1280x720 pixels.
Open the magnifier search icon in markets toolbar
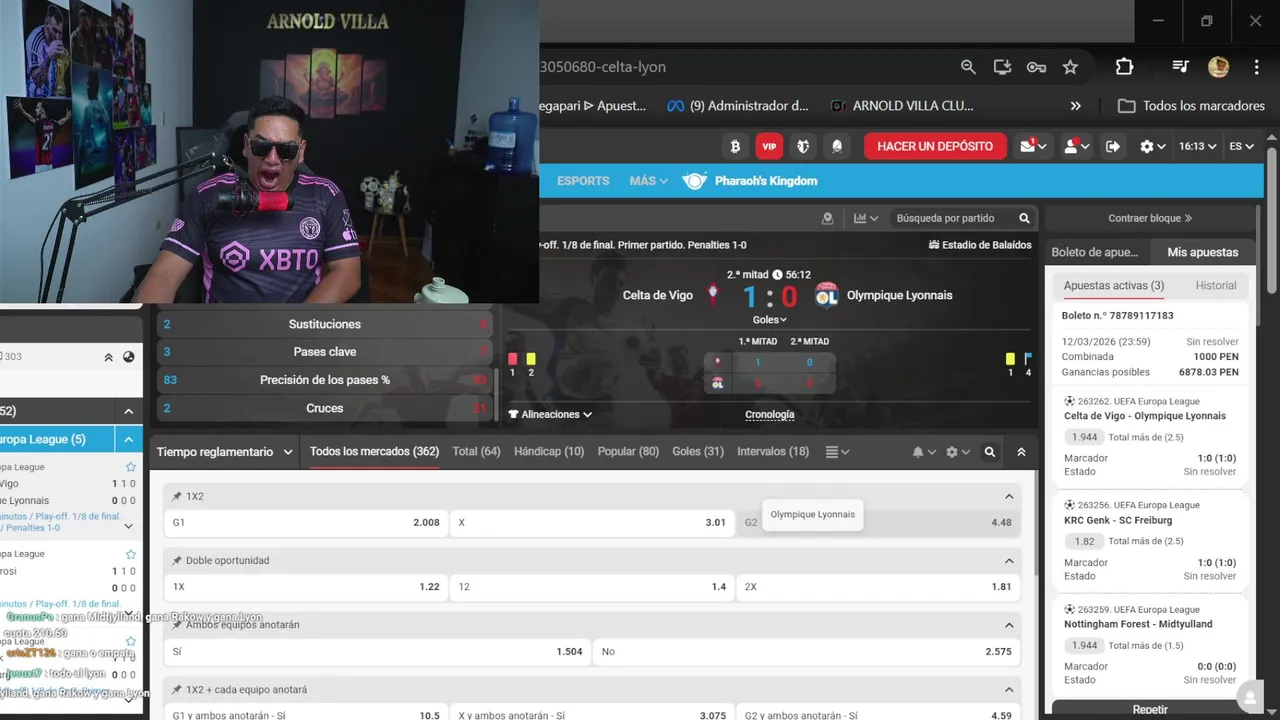pos(990,452)
